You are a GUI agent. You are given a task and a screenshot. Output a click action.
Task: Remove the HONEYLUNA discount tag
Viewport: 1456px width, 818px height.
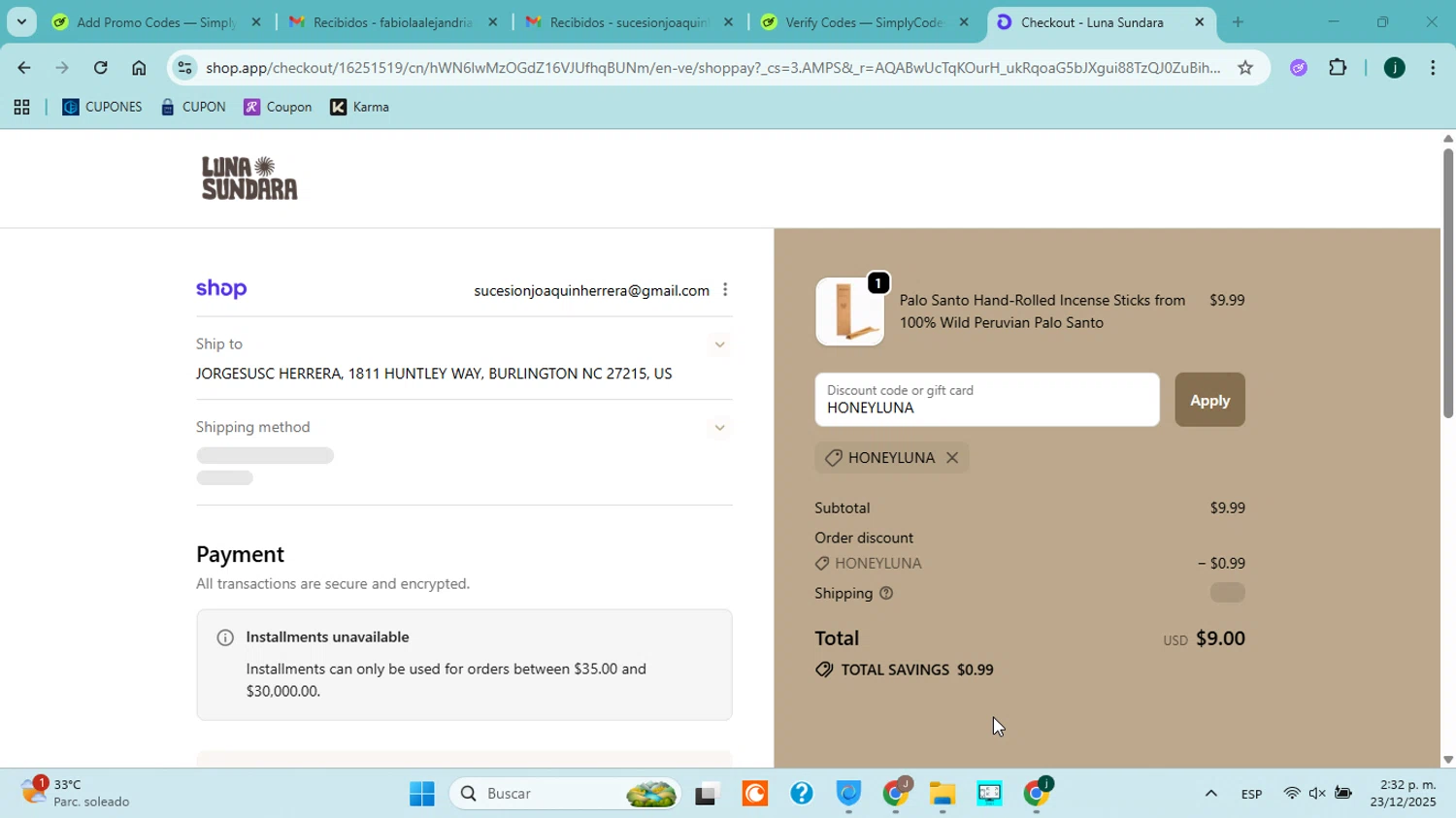[952, 458]
